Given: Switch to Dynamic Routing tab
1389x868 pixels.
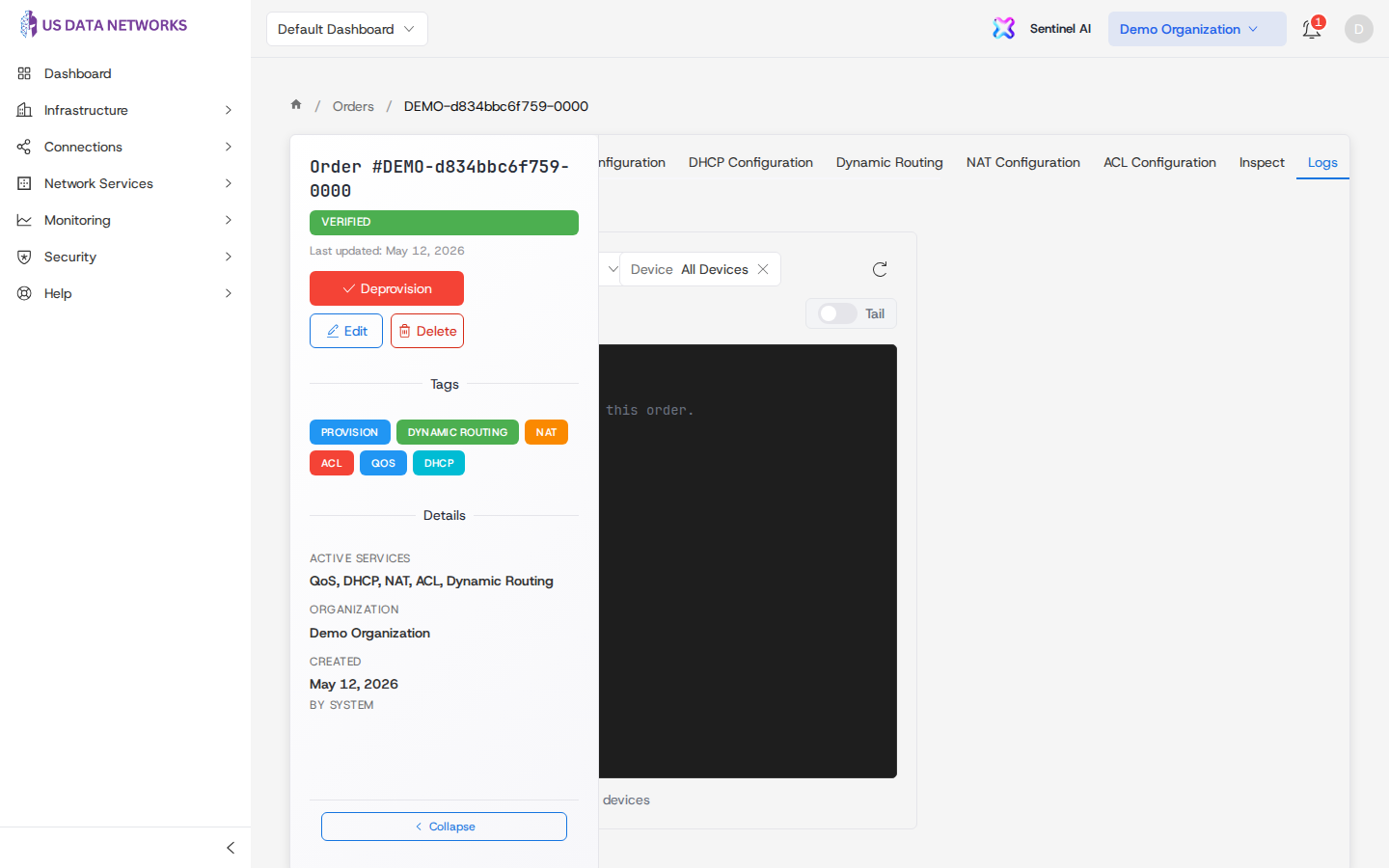Looking at the screenshot, I should (889, 162).
